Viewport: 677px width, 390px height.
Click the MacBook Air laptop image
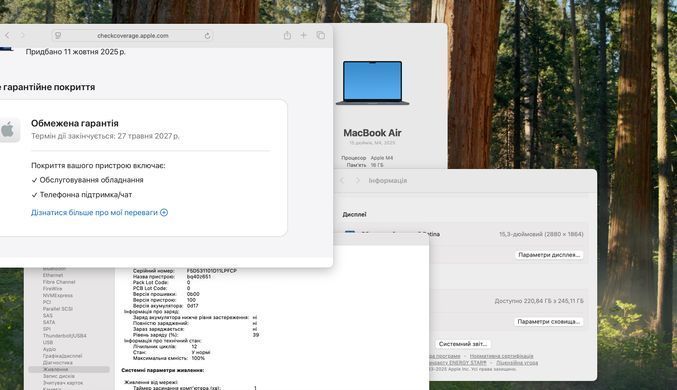tap(373, 82)
